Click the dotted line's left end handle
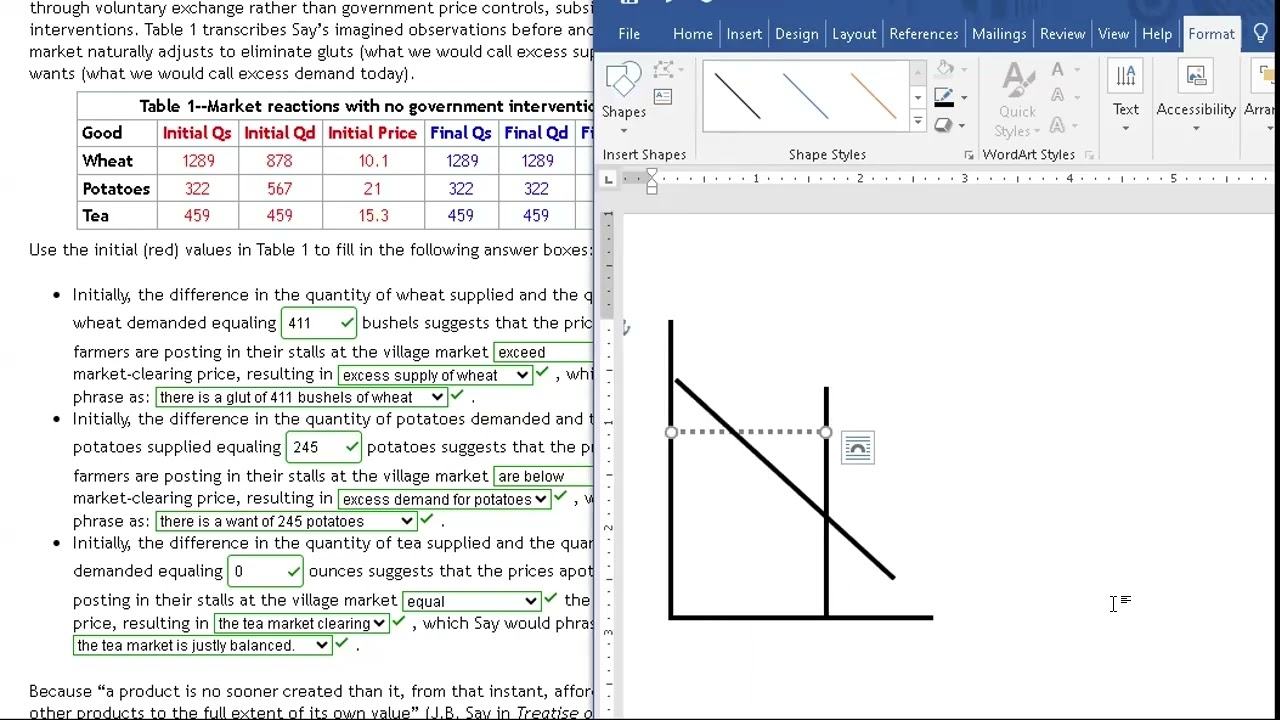Screen dimensions: 1280x720 click(x=671, y=432)
